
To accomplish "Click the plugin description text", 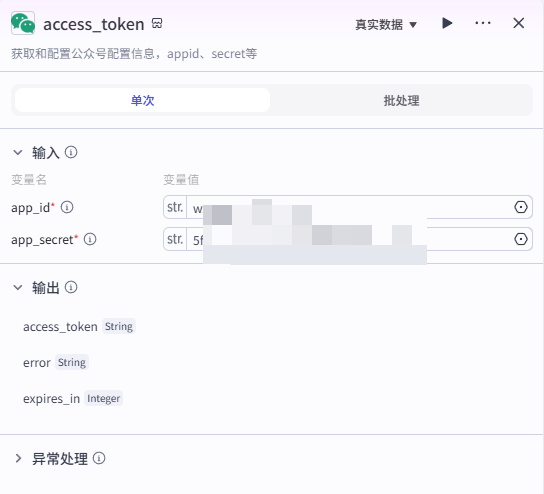I will [134, 54].
